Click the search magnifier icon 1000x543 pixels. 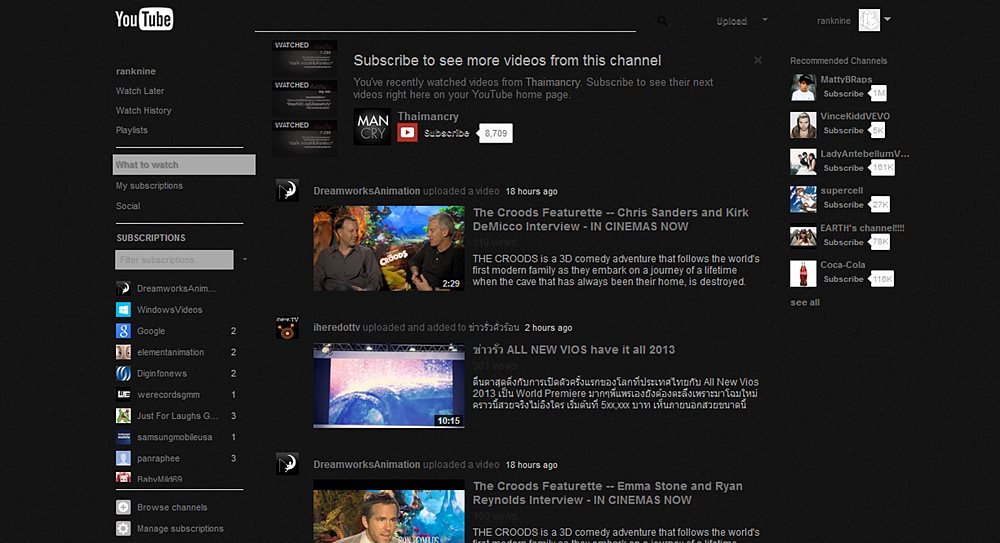663,21
